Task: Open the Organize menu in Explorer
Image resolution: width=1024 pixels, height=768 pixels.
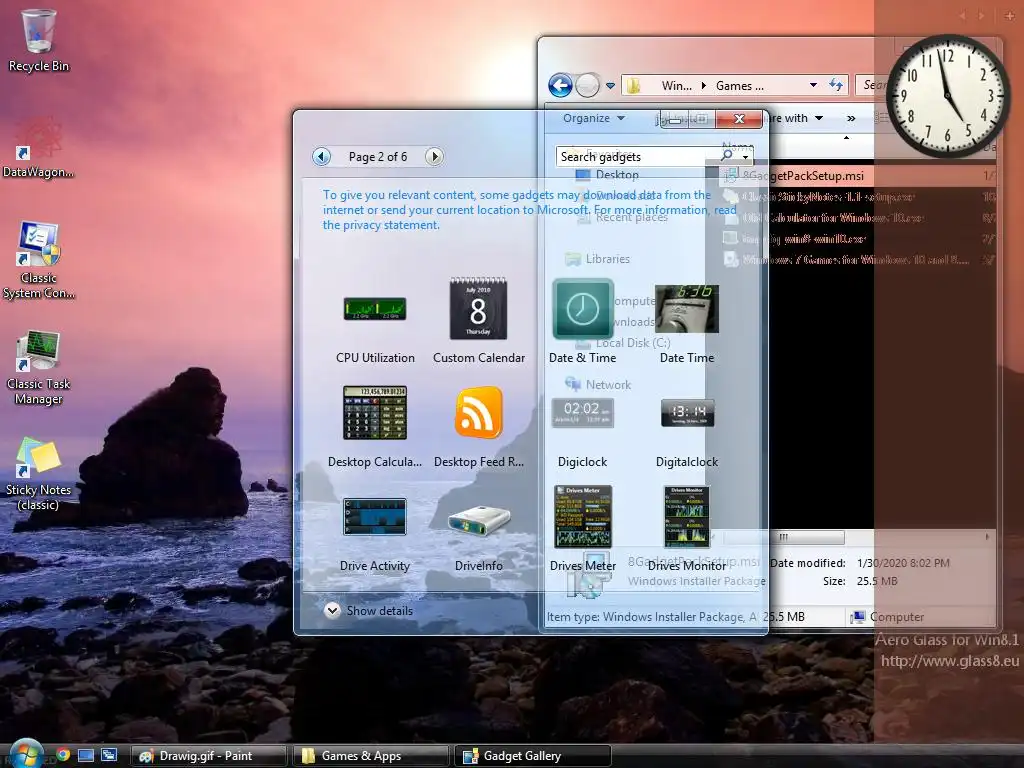Action: (x=594, y=118)
